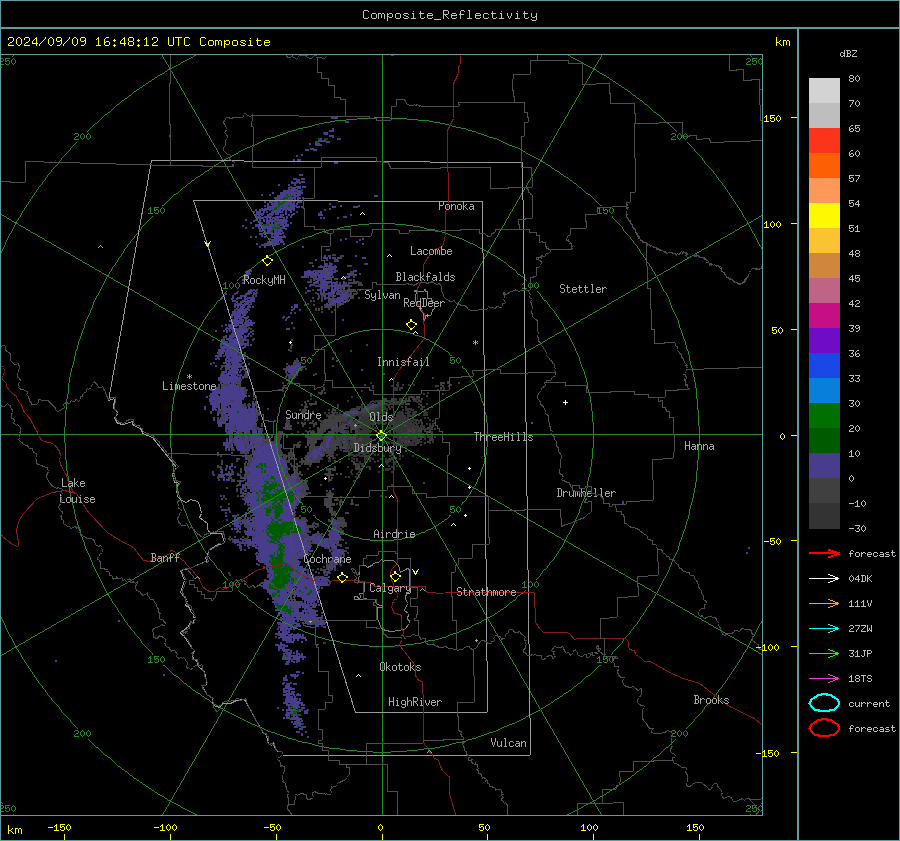Select yellow diamond marker above RockyMH label
This screenshot has width=900, height=841.
(267, 261)
